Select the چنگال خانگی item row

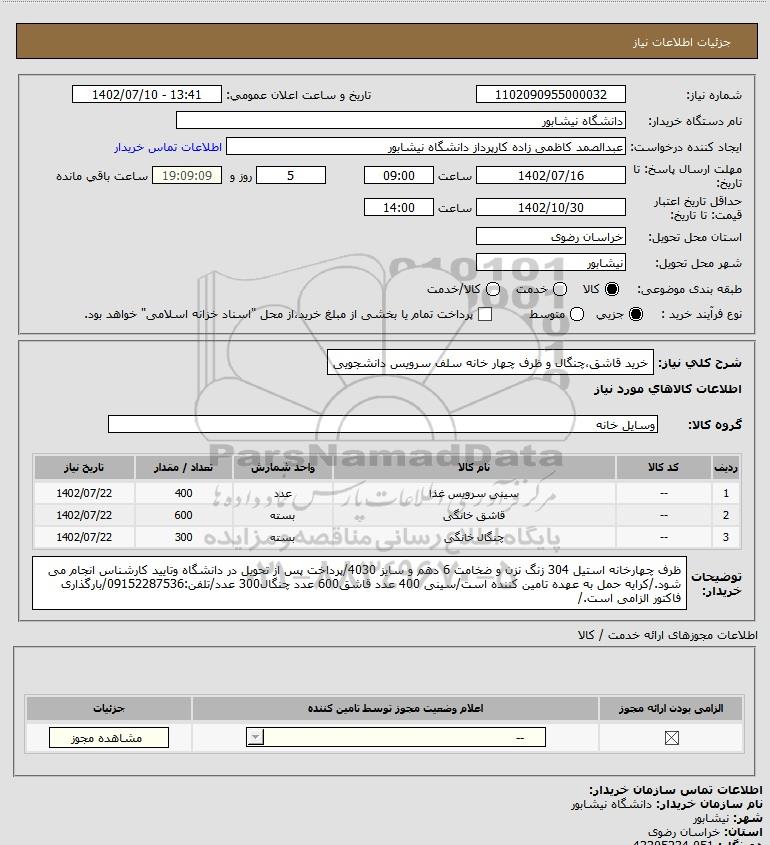387,537
